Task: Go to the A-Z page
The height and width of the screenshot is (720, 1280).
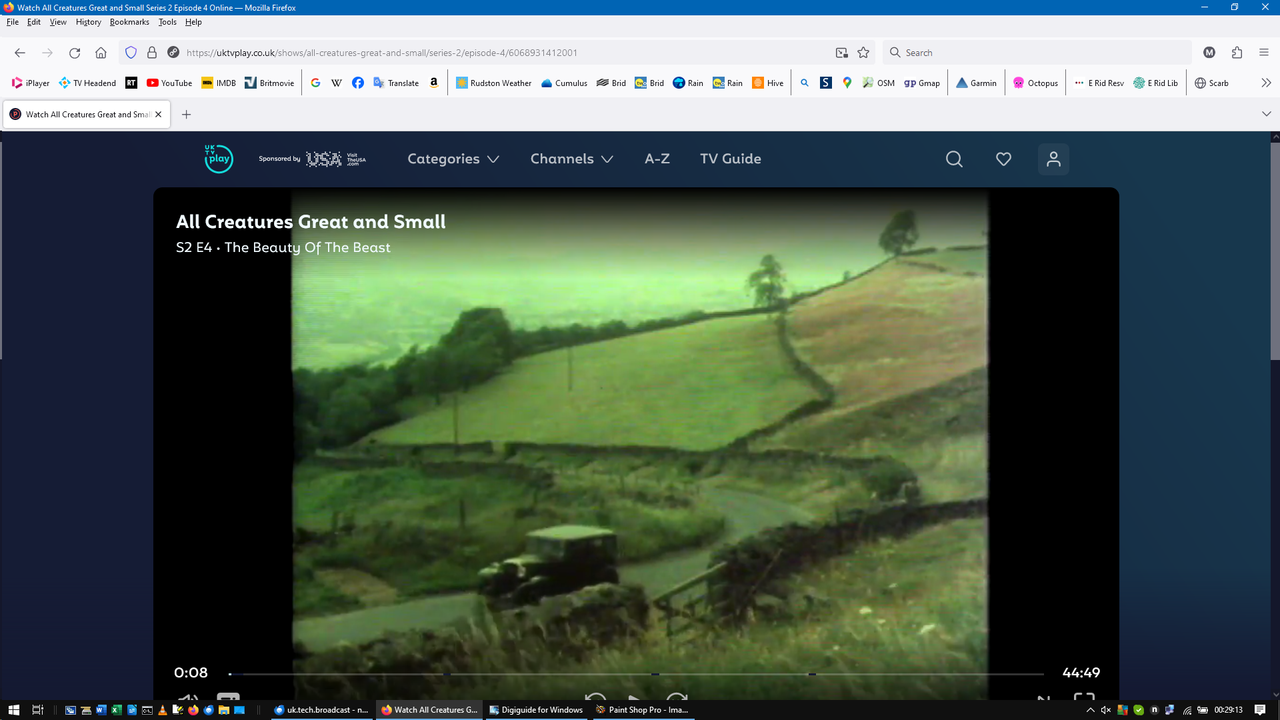Action: point(657,159)
